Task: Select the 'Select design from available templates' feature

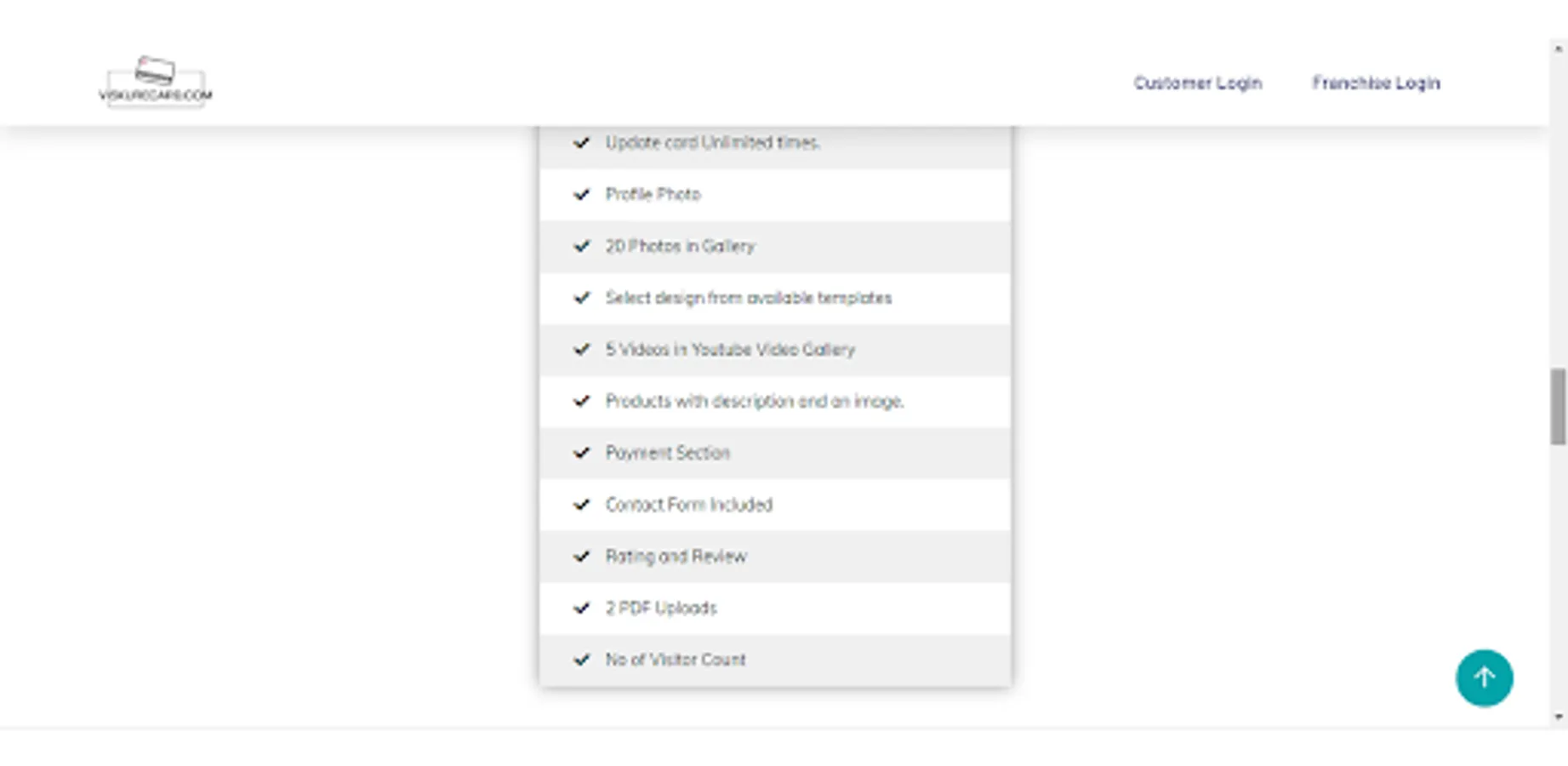Action: [749, 298]
